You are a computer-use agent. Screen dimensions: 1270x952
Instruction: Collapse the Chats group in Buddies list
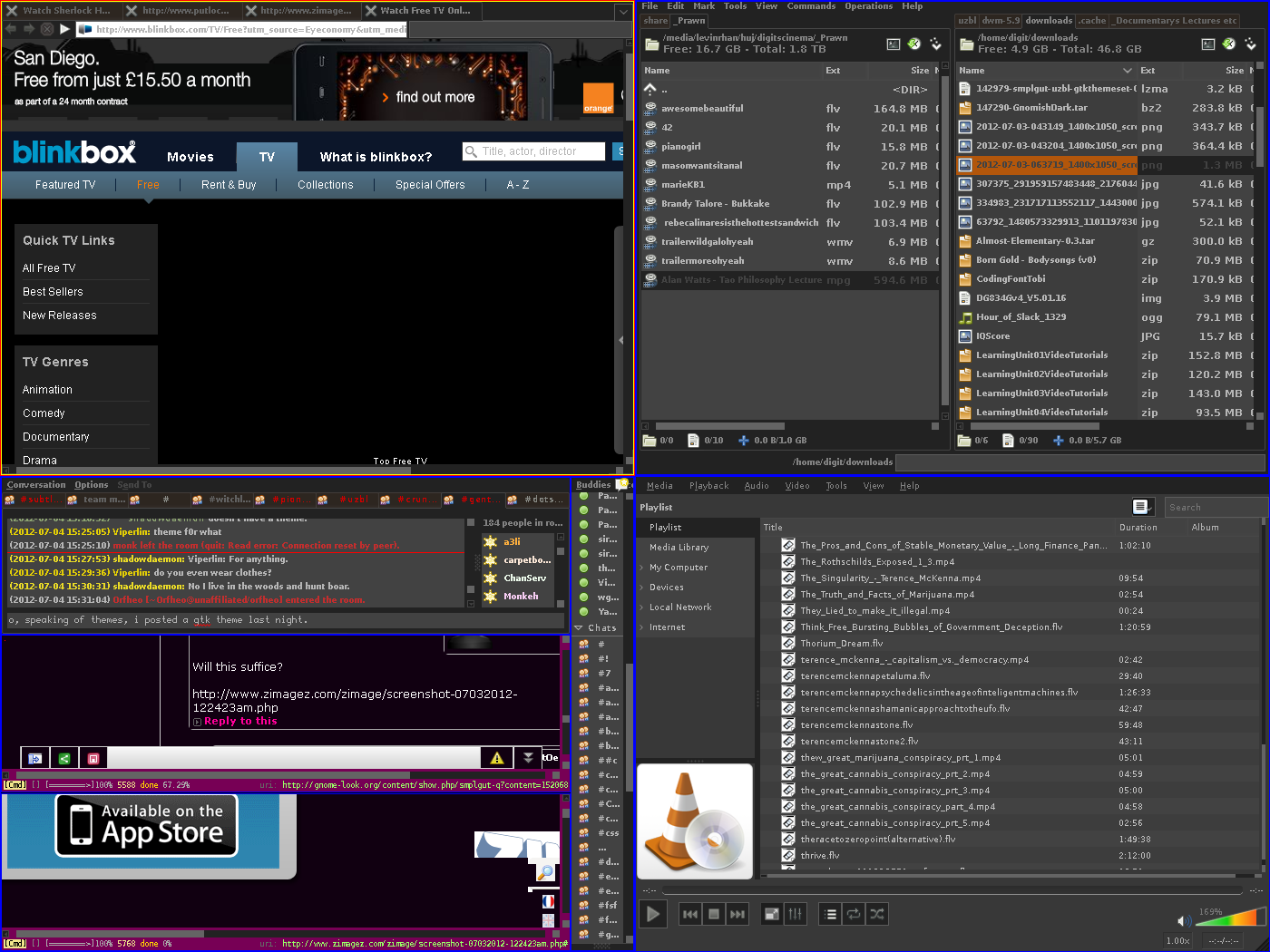579,627
